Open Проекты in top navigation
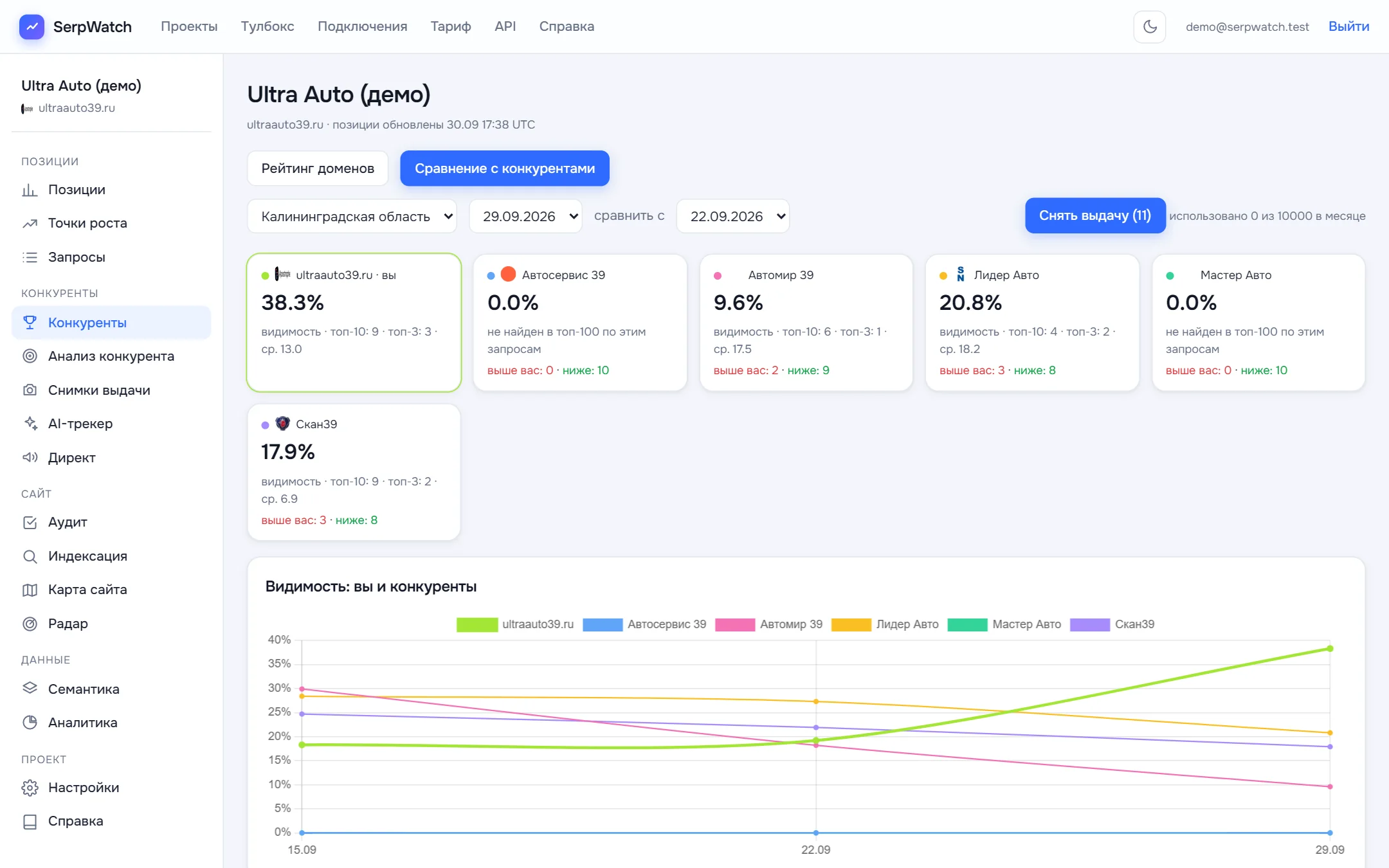Image resolution: width=1389 pixels, height=868 pixels. pos(189,26)
